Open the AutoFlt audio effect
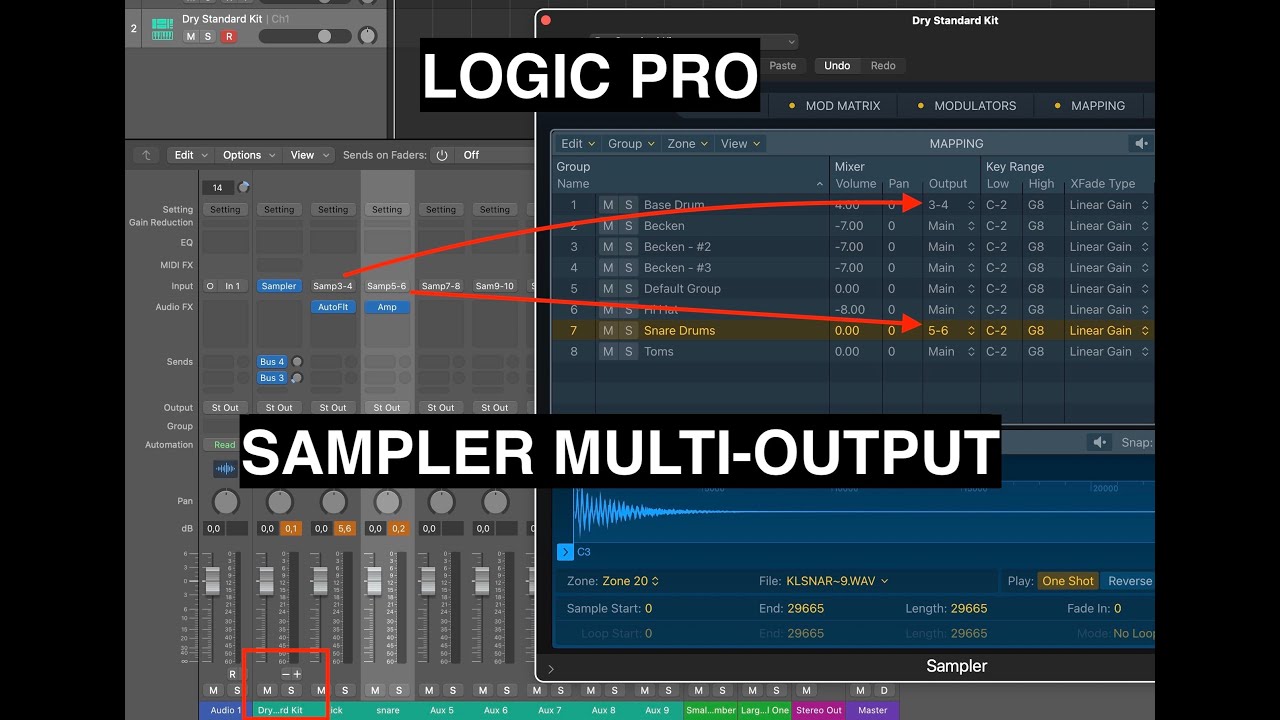This screenshot has height=720, width=1280. tap(333, 308)
